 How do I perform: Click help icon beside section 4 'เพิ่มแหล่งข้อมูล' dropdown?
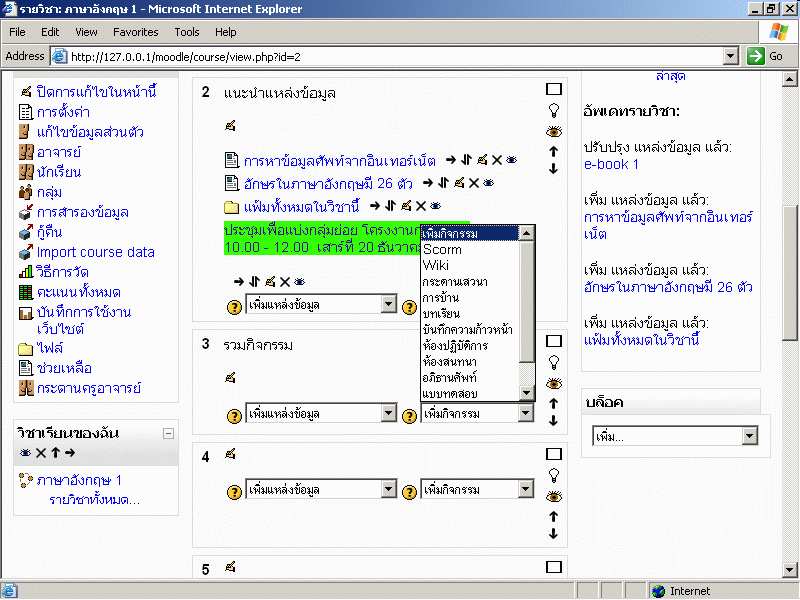click(234, 490)
